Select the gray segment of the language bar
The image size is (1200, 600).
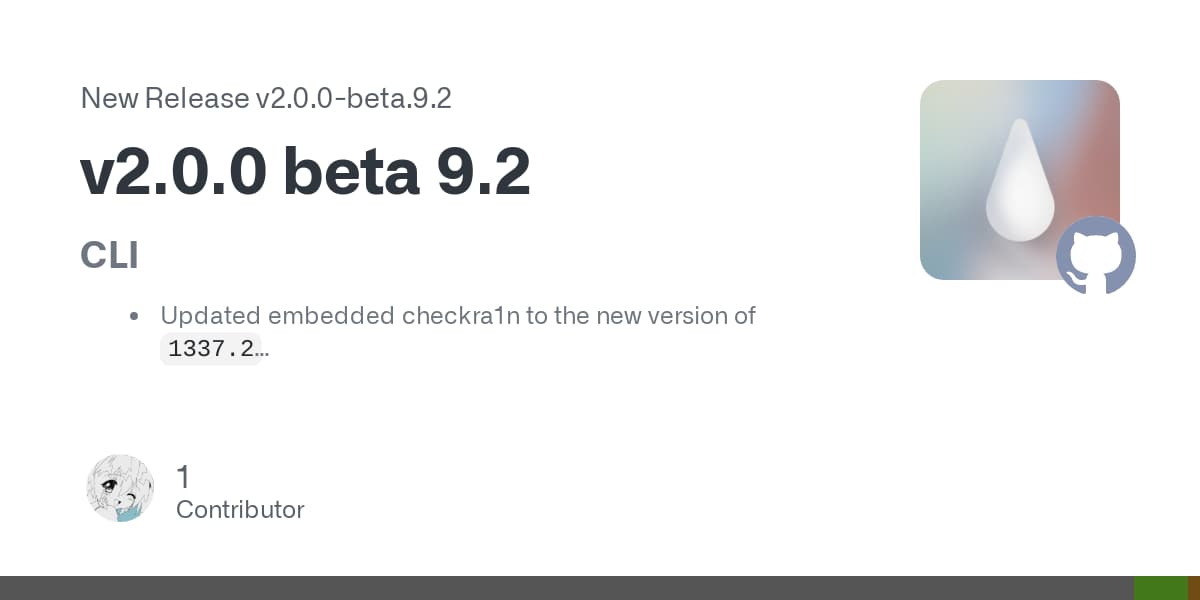tap(566, 588)
